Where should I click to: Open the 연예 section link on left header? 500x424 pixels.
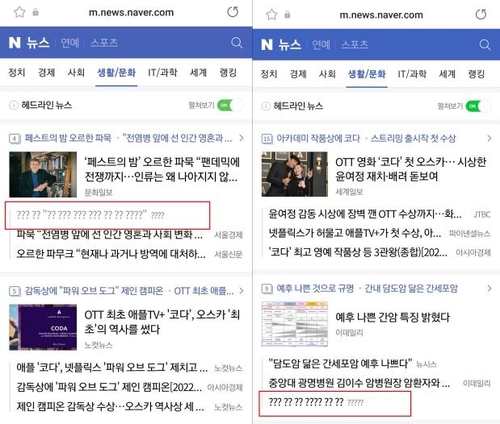(x=70, y=43)
